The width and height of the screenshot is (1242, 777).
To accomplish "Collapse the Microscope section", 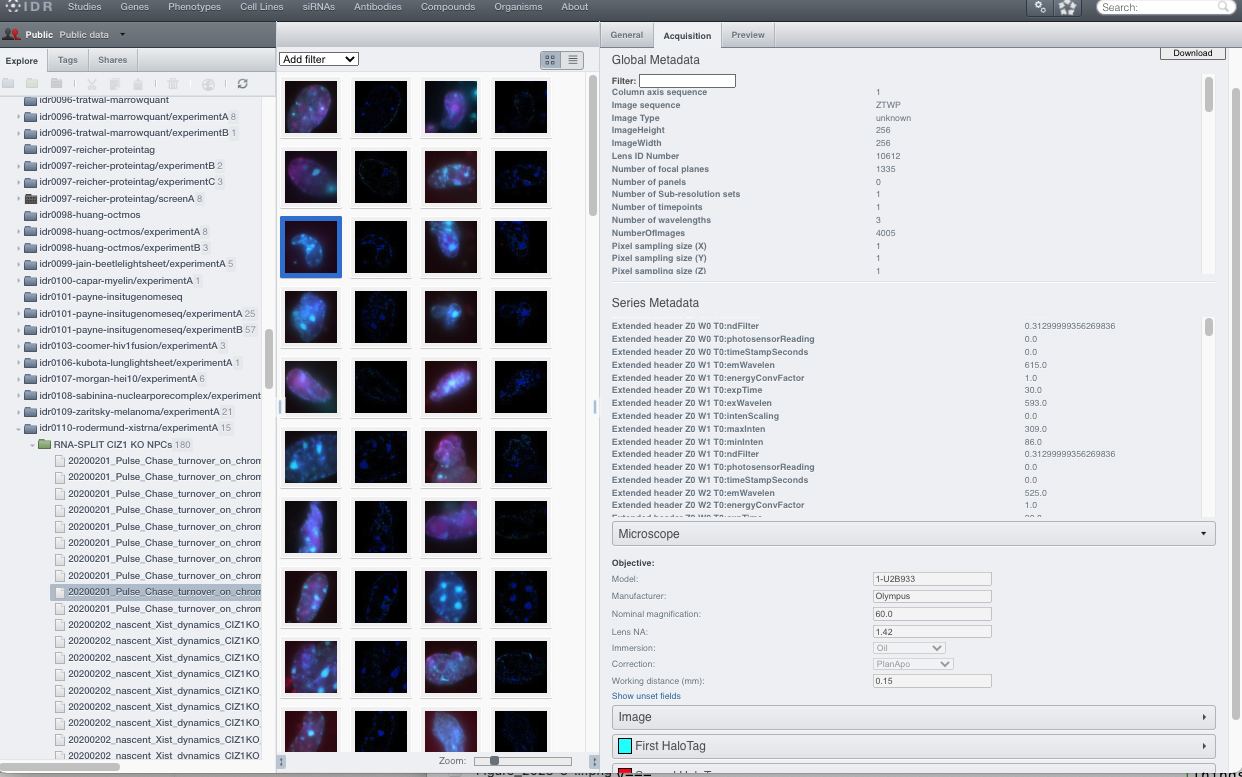I will (913, 534).
